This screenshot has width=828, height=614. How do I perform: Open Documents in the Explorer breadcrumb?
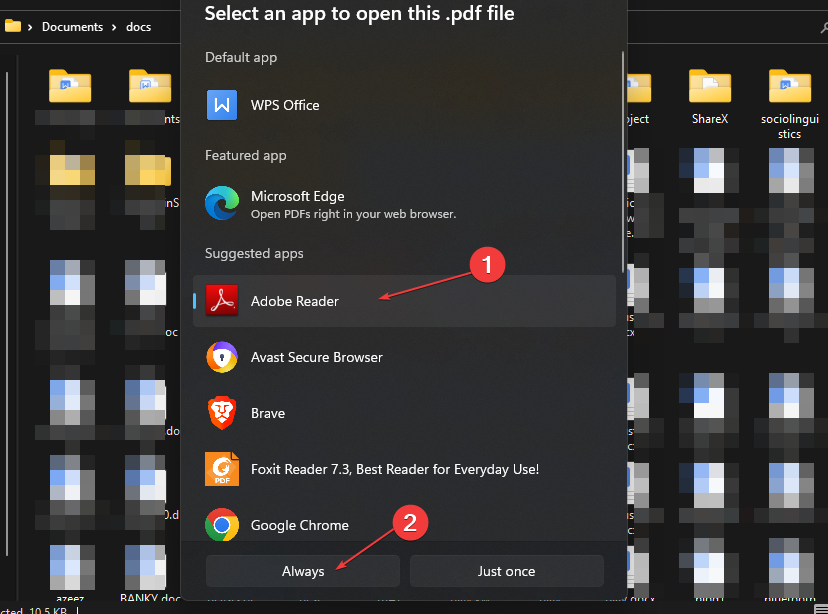(72, 27)
